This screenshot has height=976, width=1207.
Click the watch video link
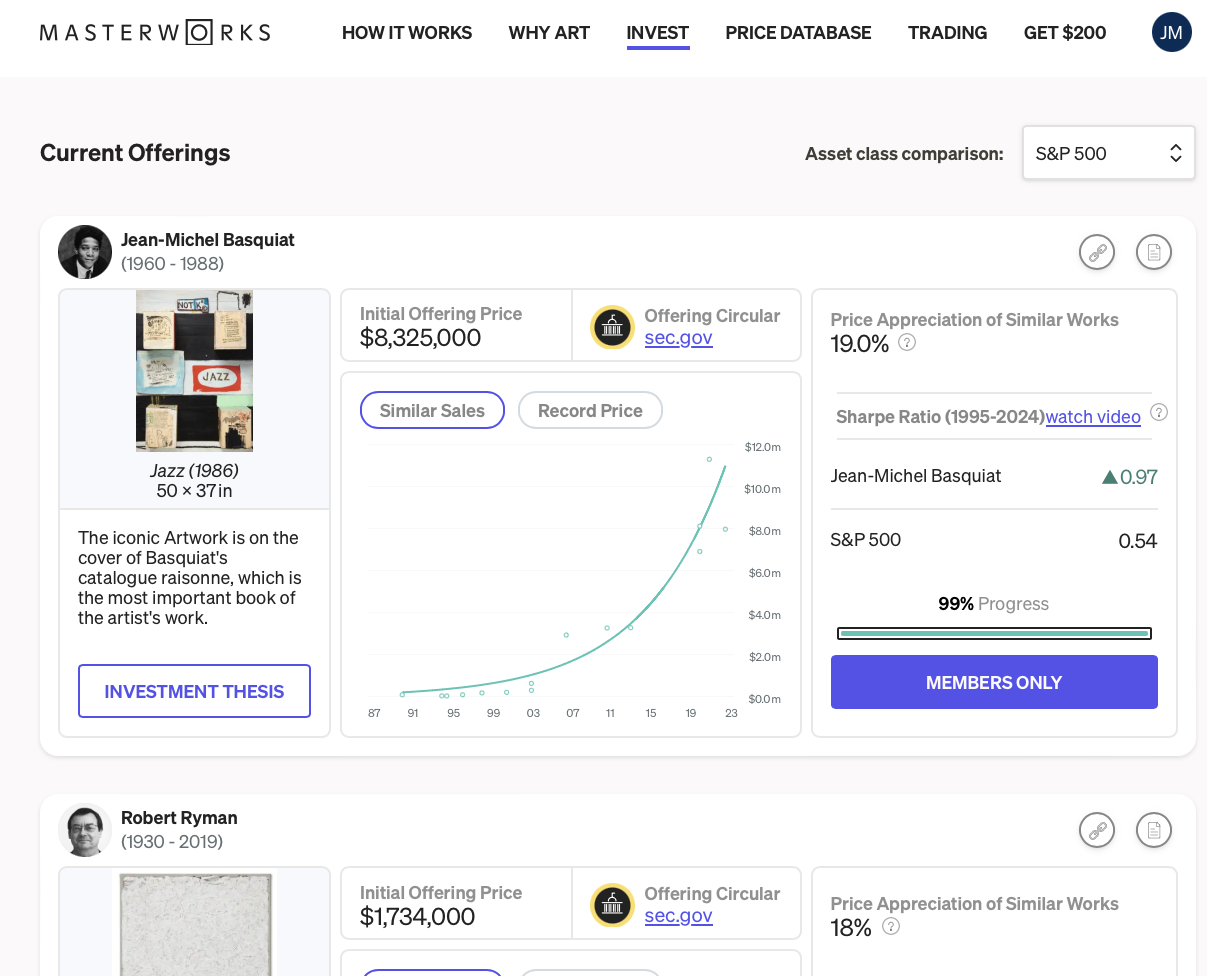tap(1093, 417)
